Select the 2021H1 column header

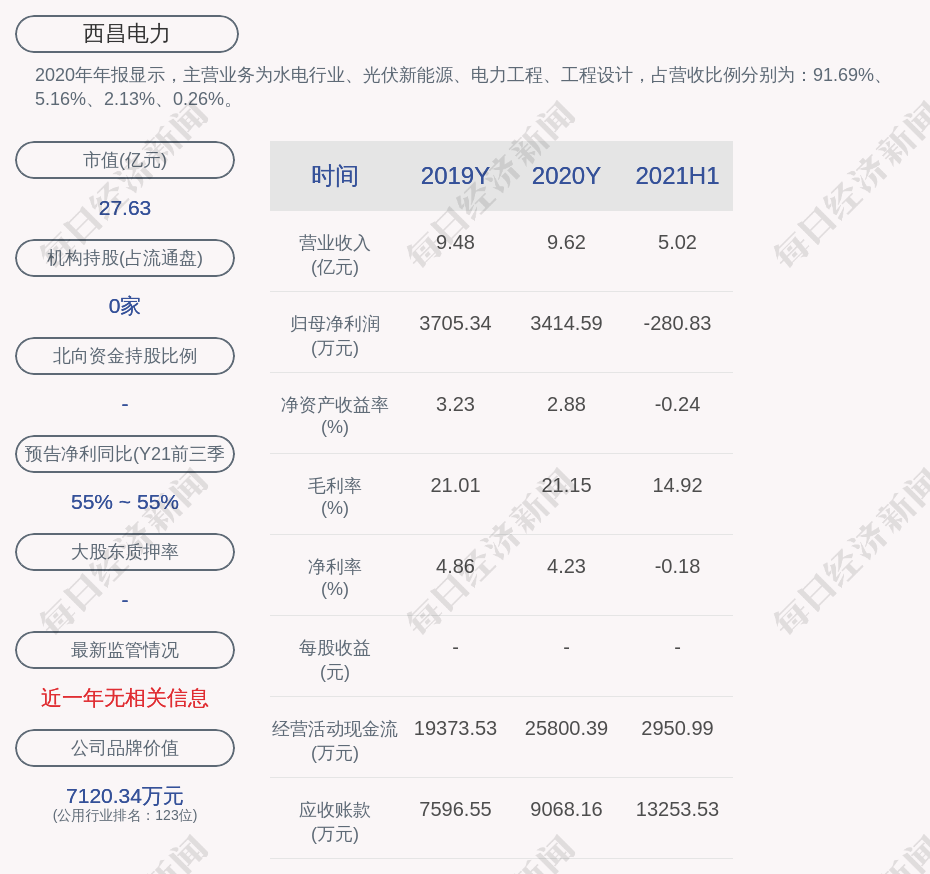tap(677, 176)
